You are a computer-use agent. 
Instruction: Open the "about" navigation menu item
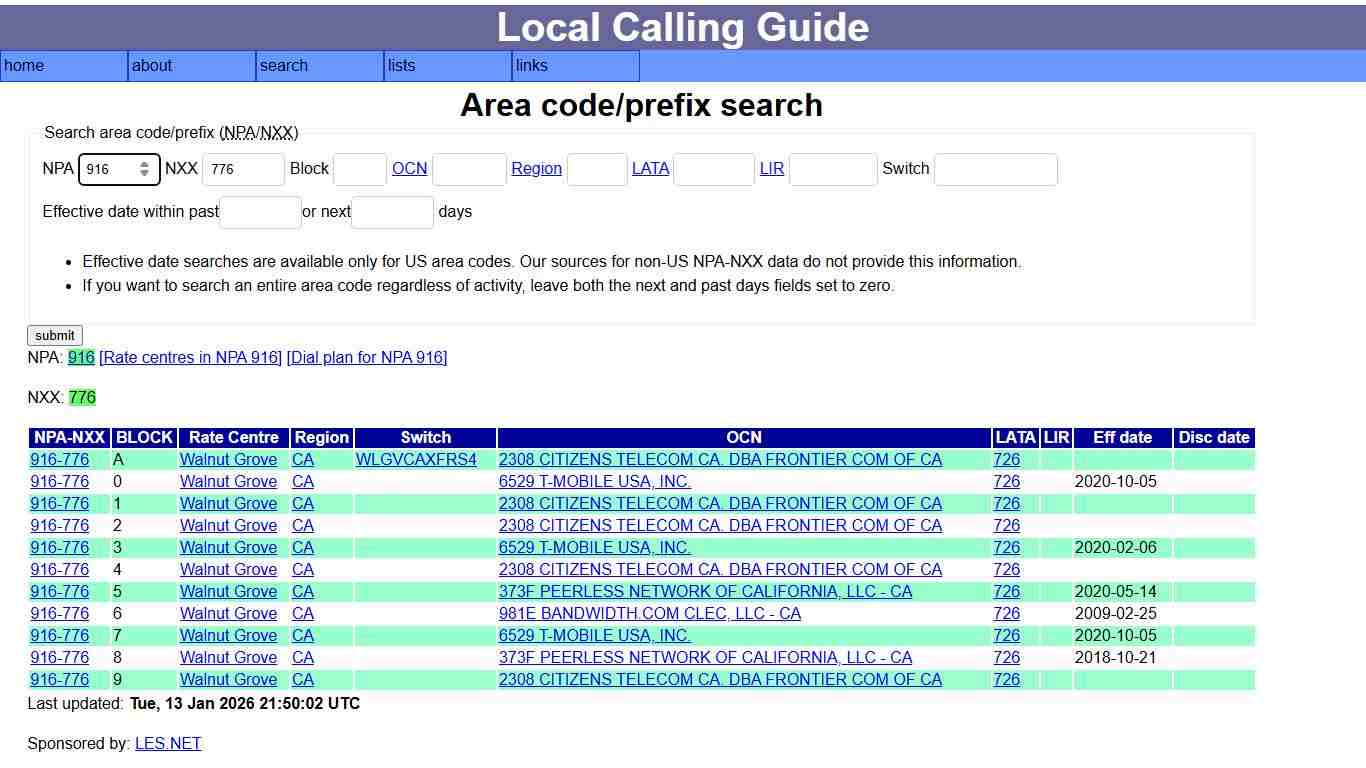pos(152,66)
